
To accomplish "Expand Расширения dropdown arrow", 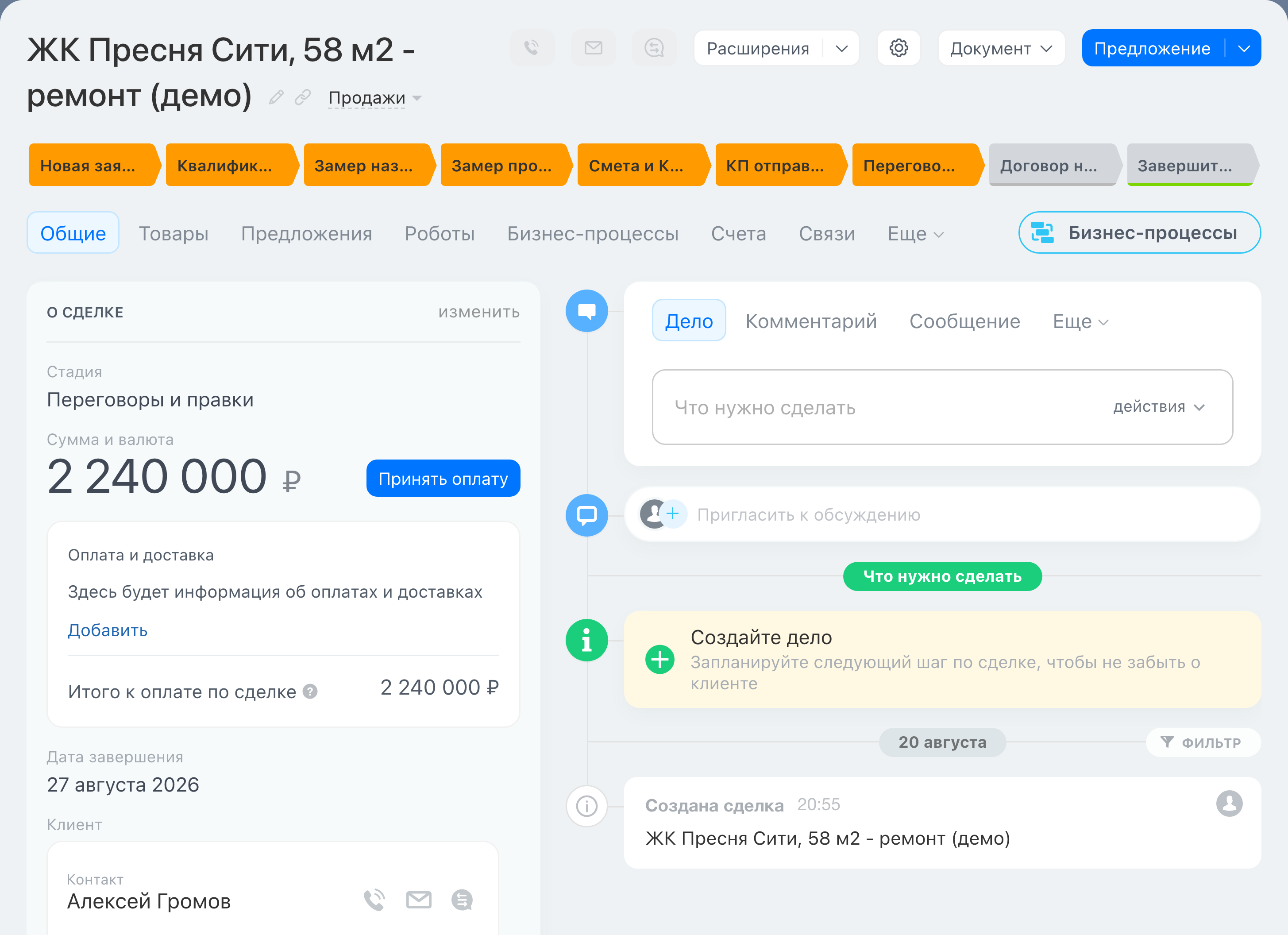I will (842, 49).
